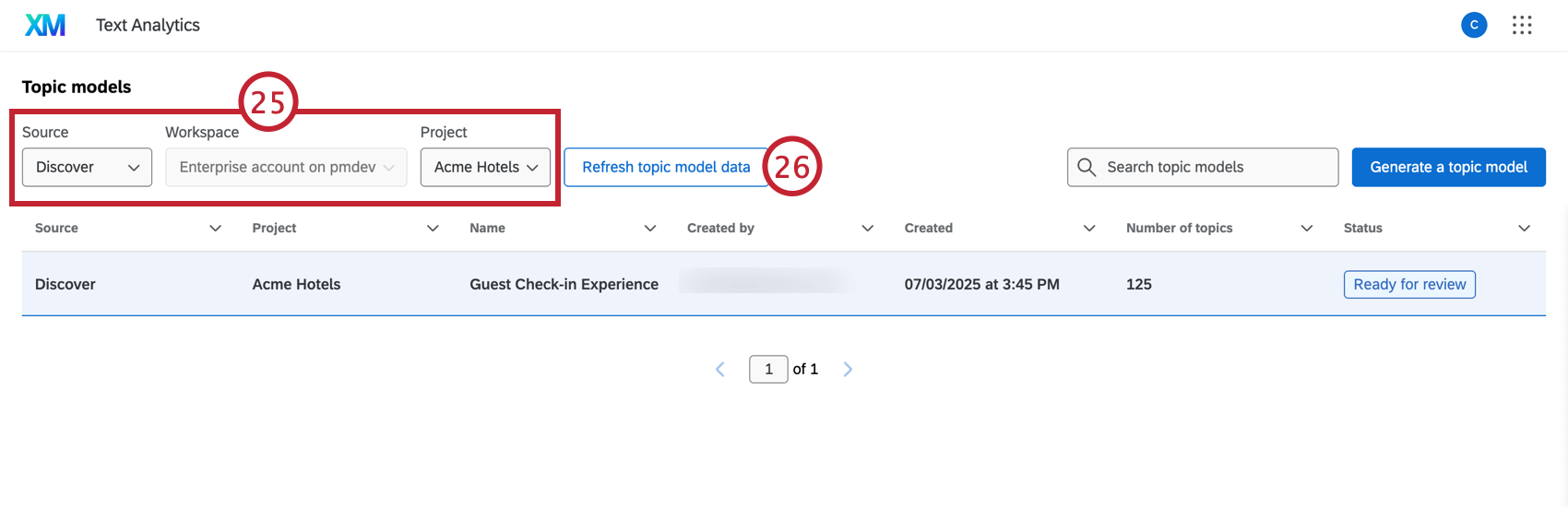Open the Project dropdown showing Acme Hotels
This screenshot has height=507, width=1568.
click(x=485, y=168)
